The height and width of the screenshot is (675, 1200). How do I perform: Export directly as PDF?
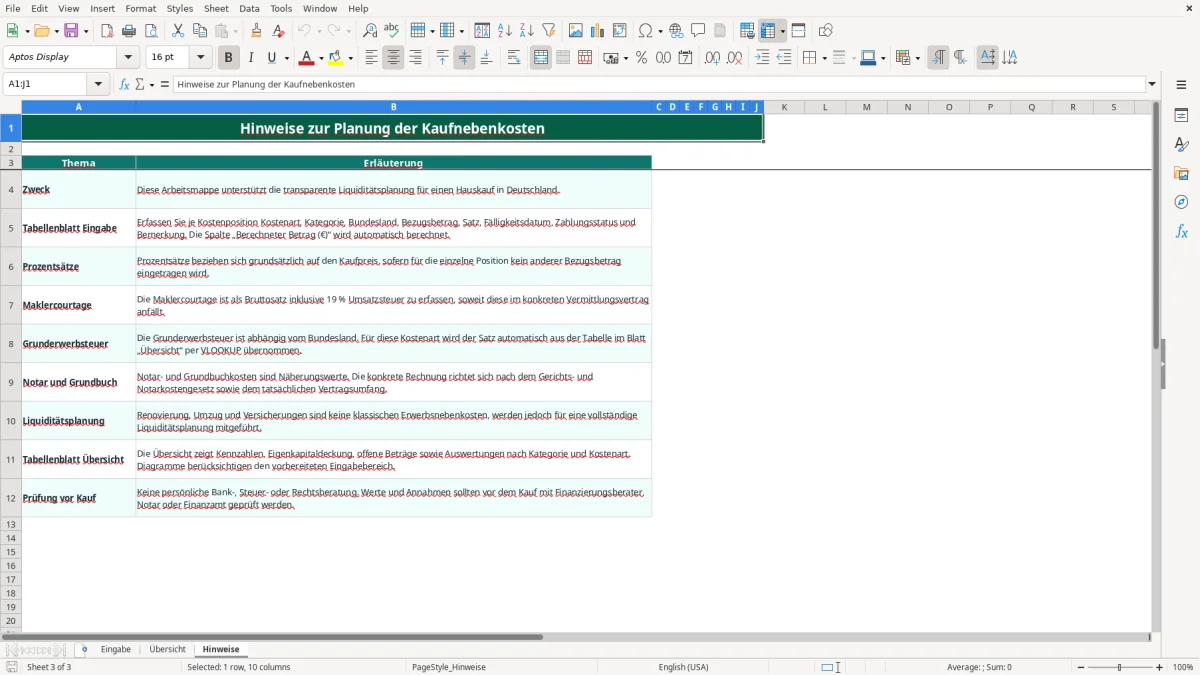coord(107,31)
